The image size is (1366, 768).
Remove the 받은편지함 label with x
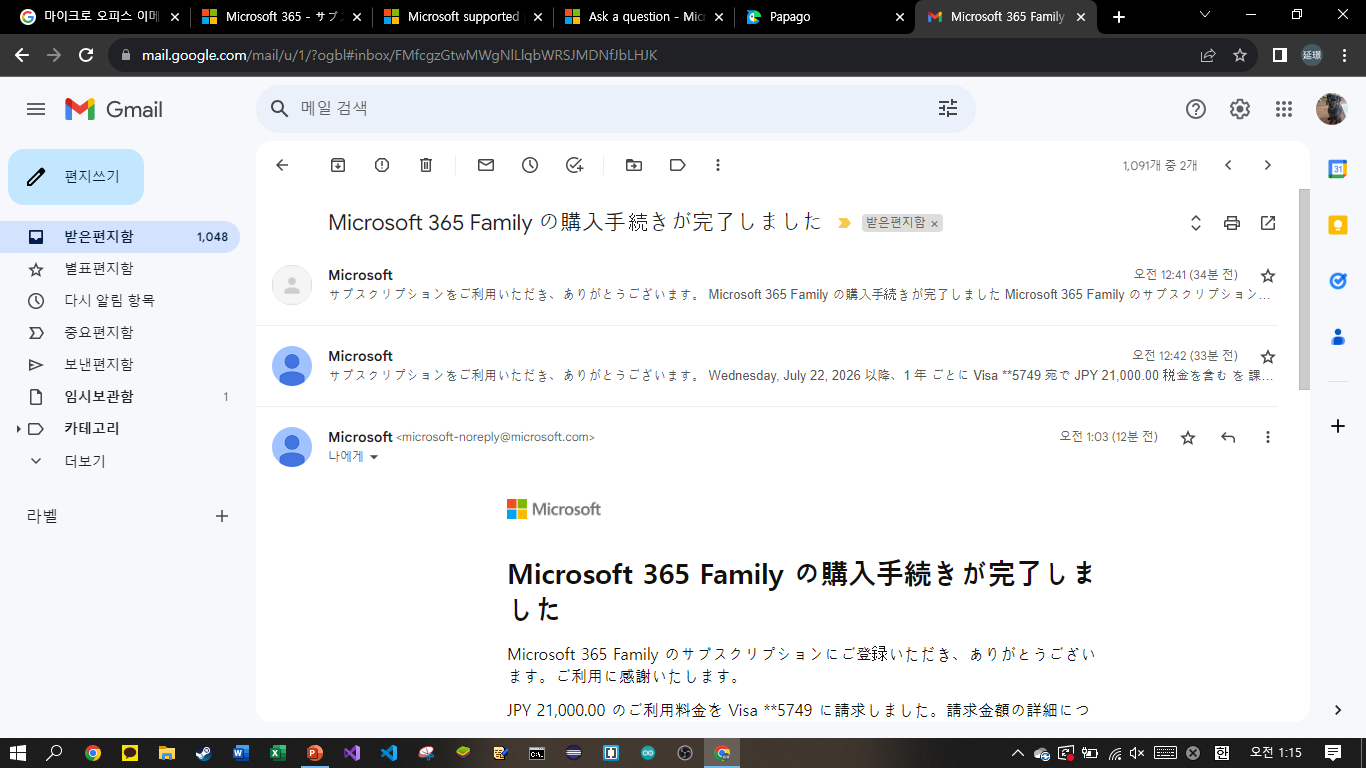tap(934, 224)
